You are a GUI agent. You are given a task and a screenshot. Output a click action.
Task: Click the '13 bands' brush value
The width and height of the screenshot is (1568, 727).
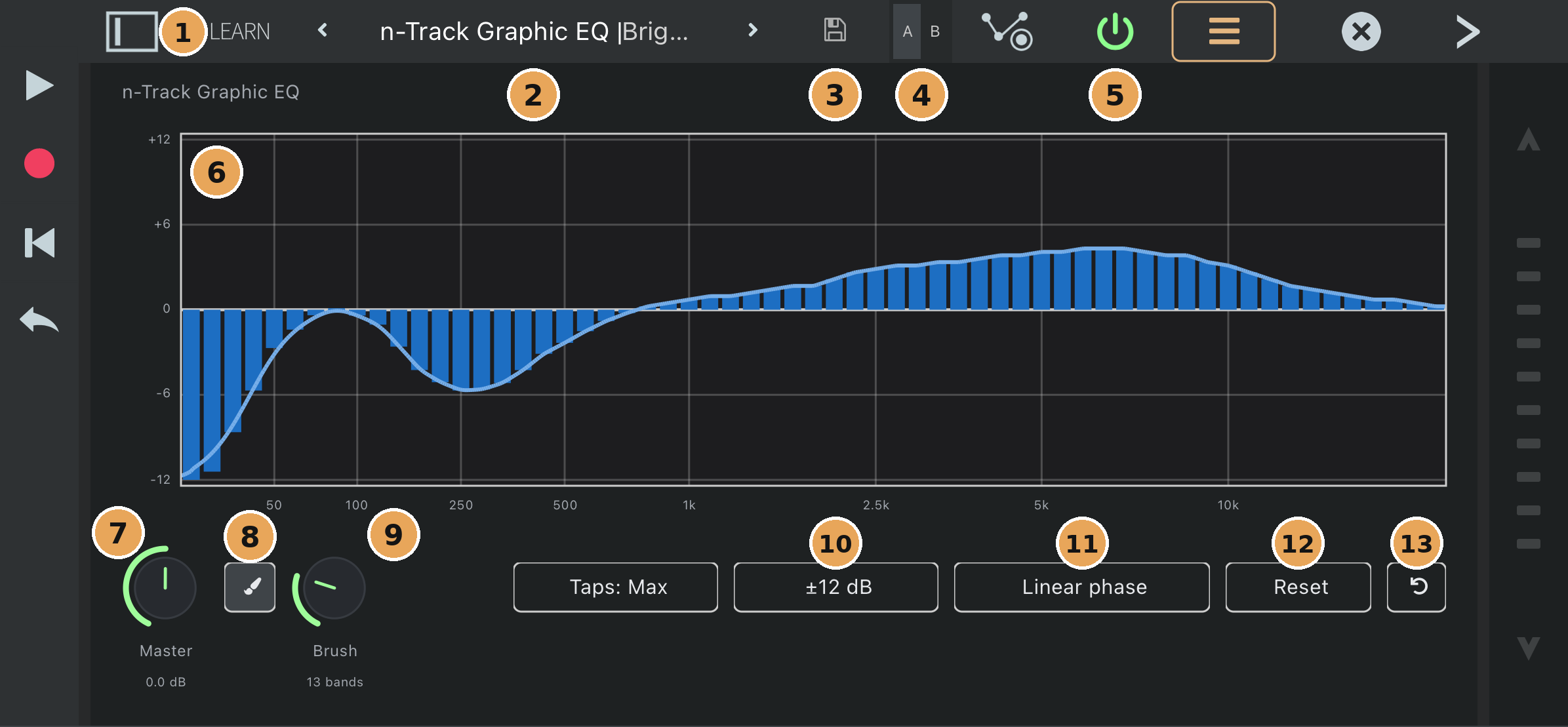[334, 682]
